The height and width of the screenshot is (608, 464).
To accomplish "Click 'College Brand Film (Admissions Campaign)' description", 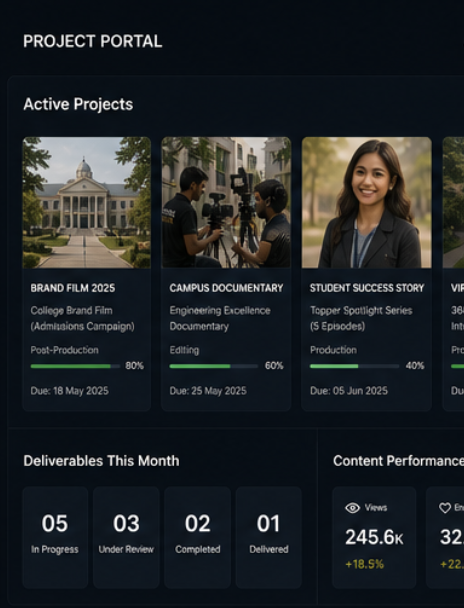I will pos(83,319).
